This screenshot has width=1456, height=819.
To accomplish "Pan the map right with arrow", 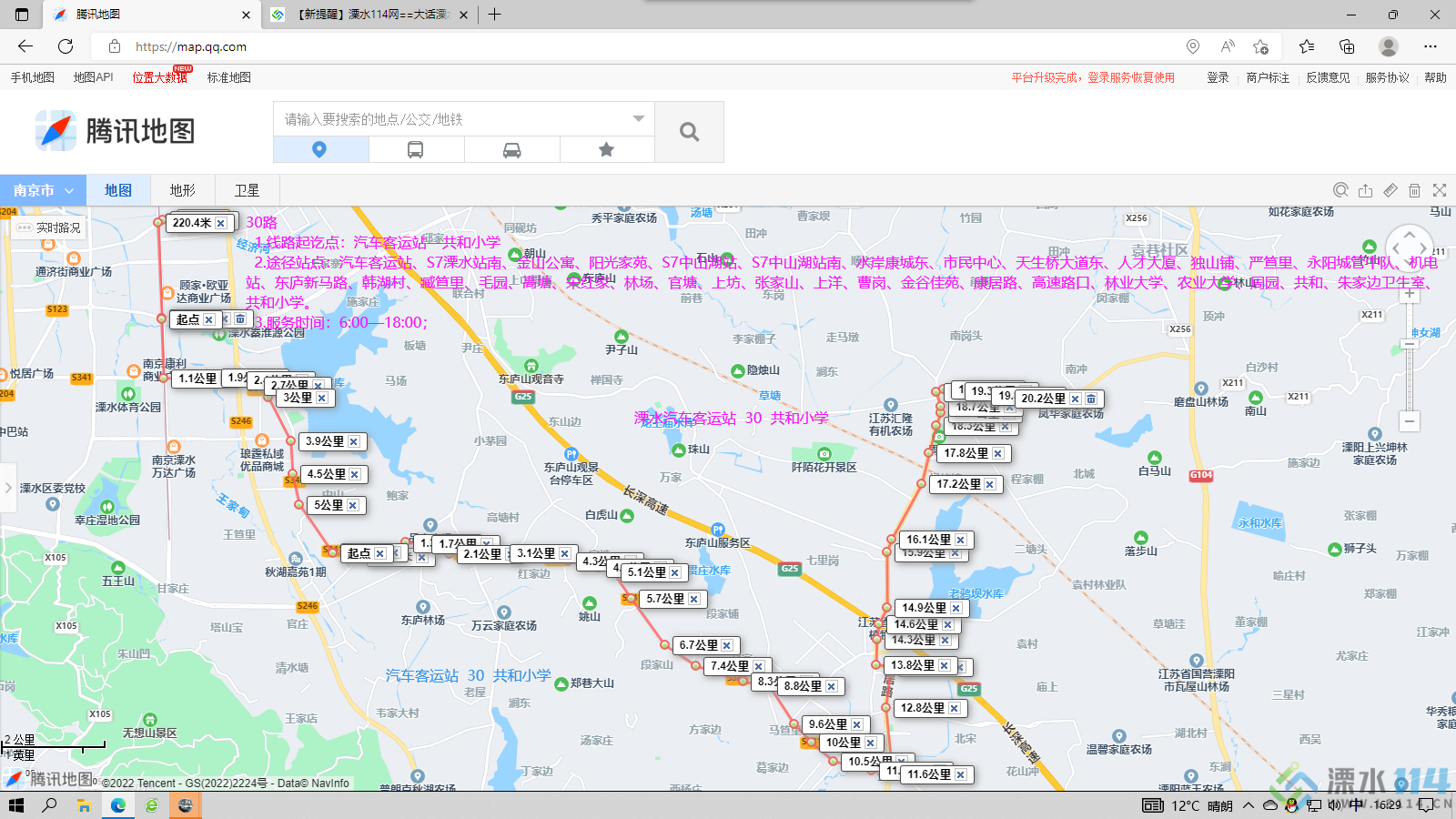I will click(1424, 248).
